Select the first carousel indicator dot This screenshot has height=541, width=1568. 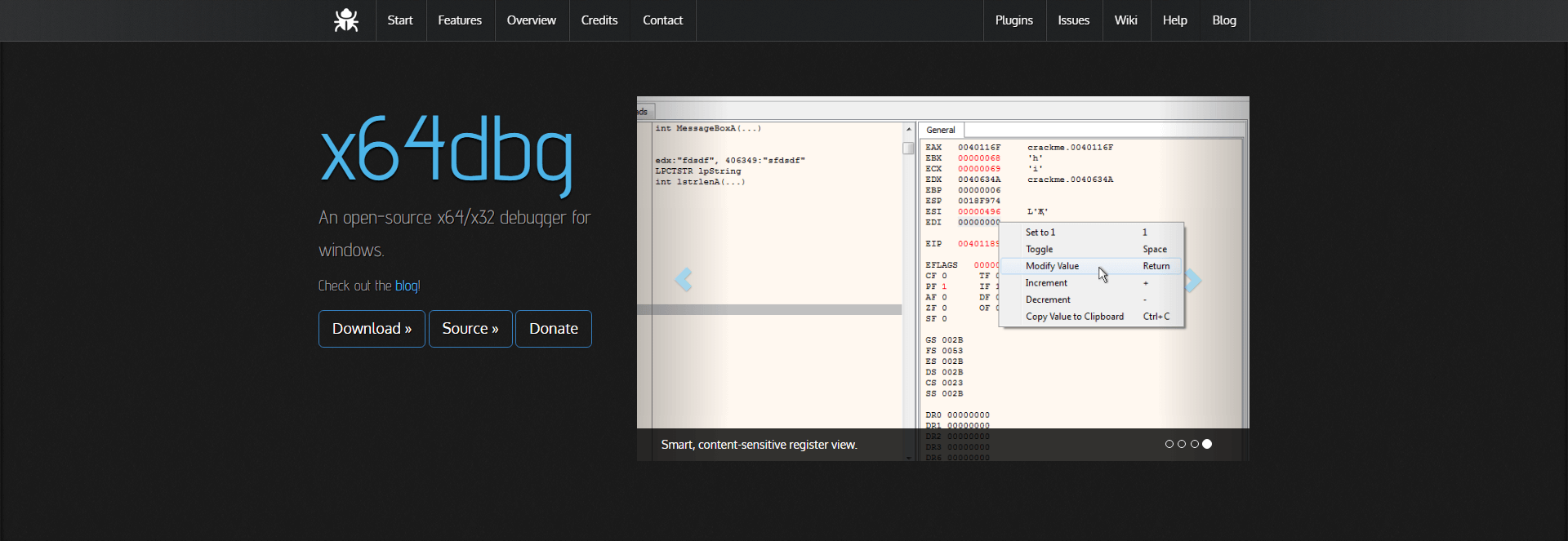coord(1169,444)
